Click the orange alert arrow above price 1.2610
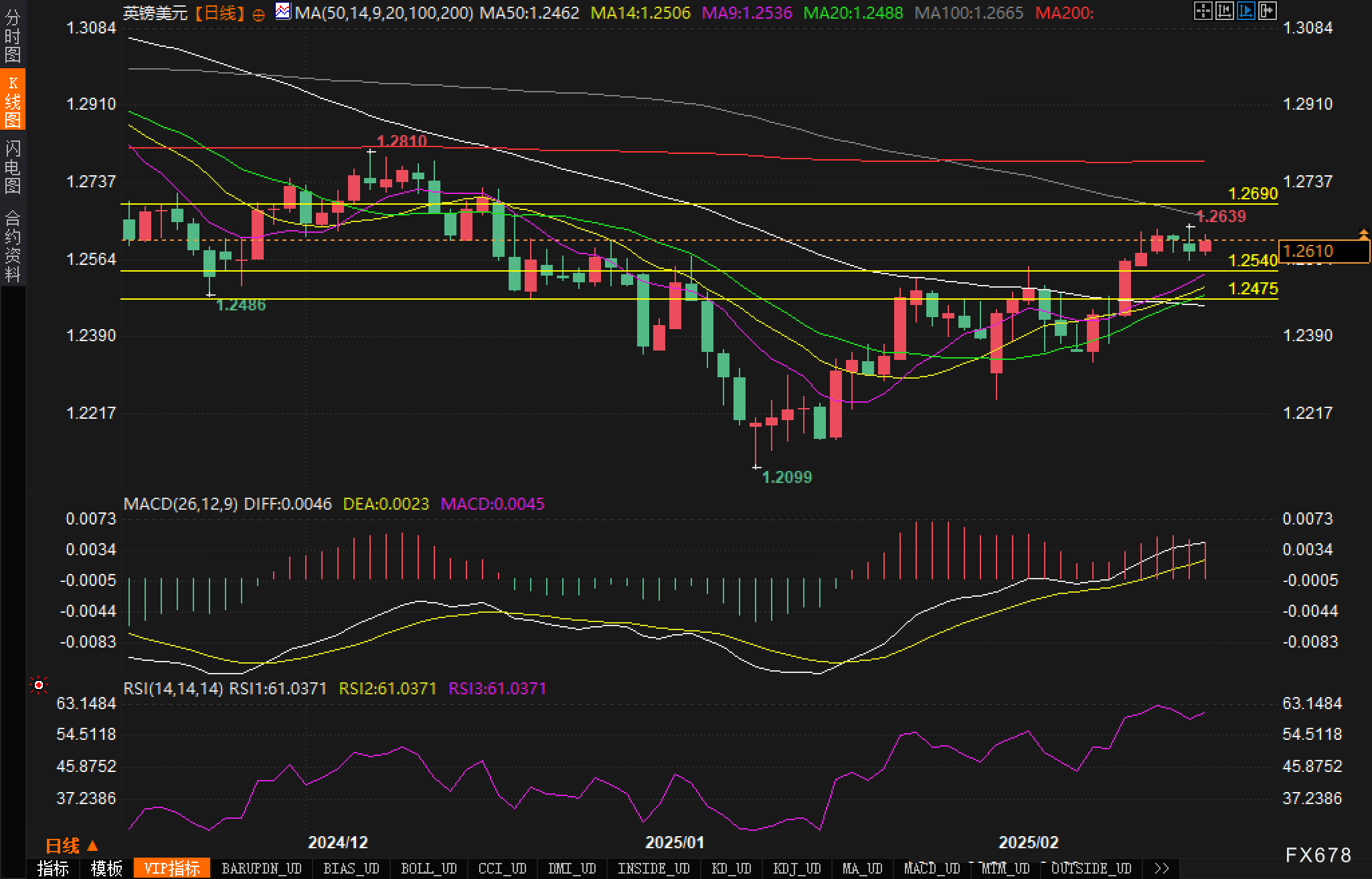The width and height of the screenshot is (1372, 879). [x=1363, y=233]
